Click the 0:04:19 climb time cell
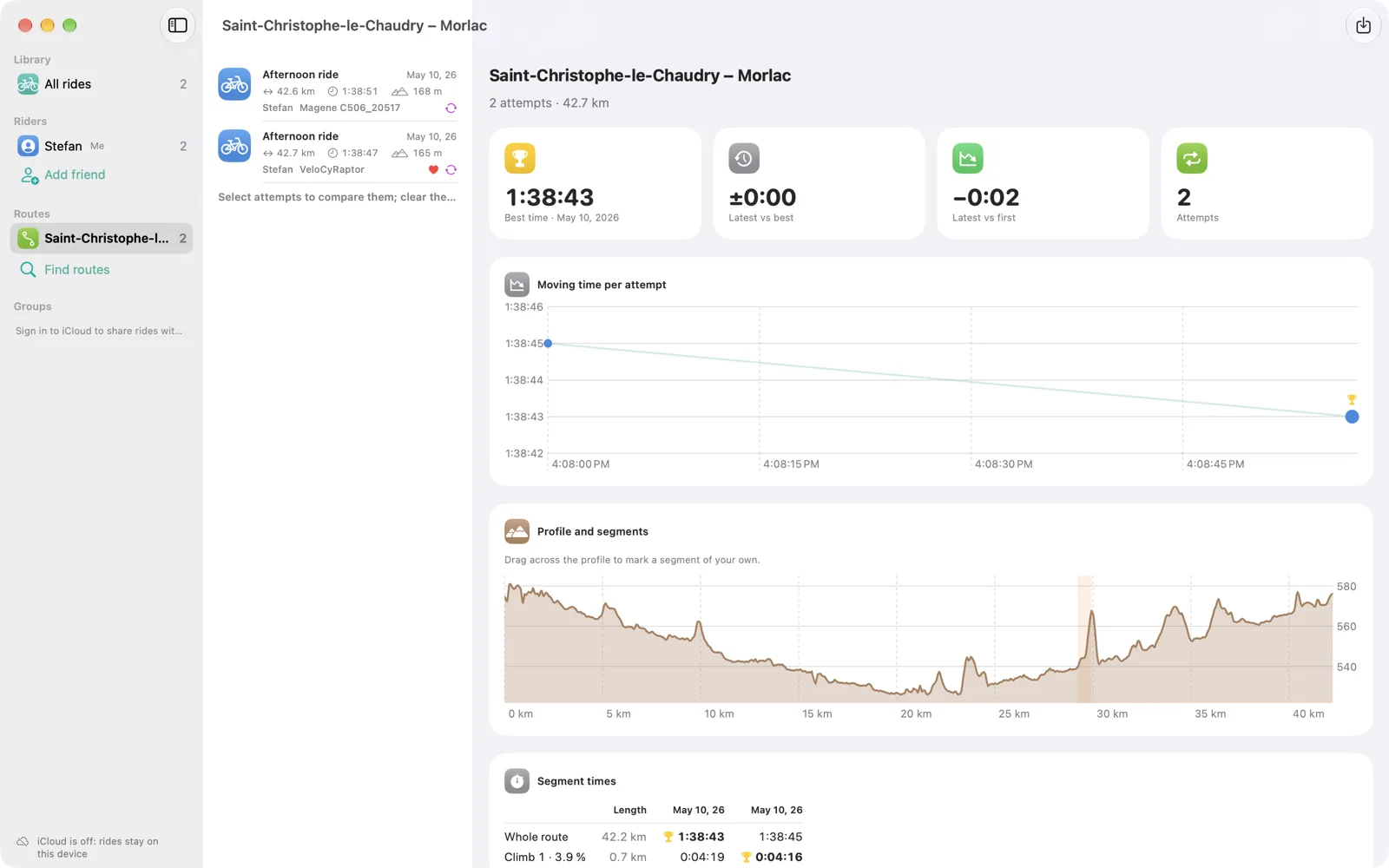The height and width of the screenshot is (868, 1389). pos(701,857)
